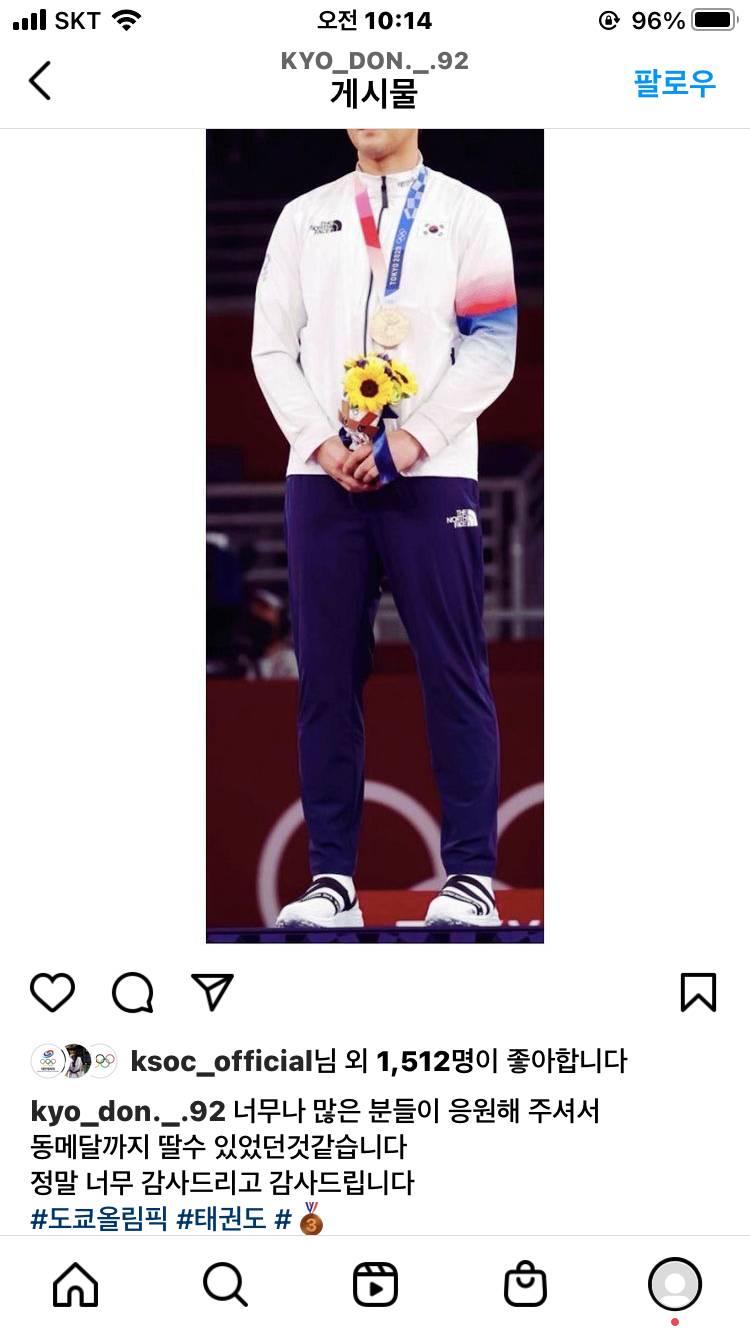Viewport: 750px width, 1334px height.
Task: Tap liker avatars beside ksoc_official
Action: coord(75,1061)
